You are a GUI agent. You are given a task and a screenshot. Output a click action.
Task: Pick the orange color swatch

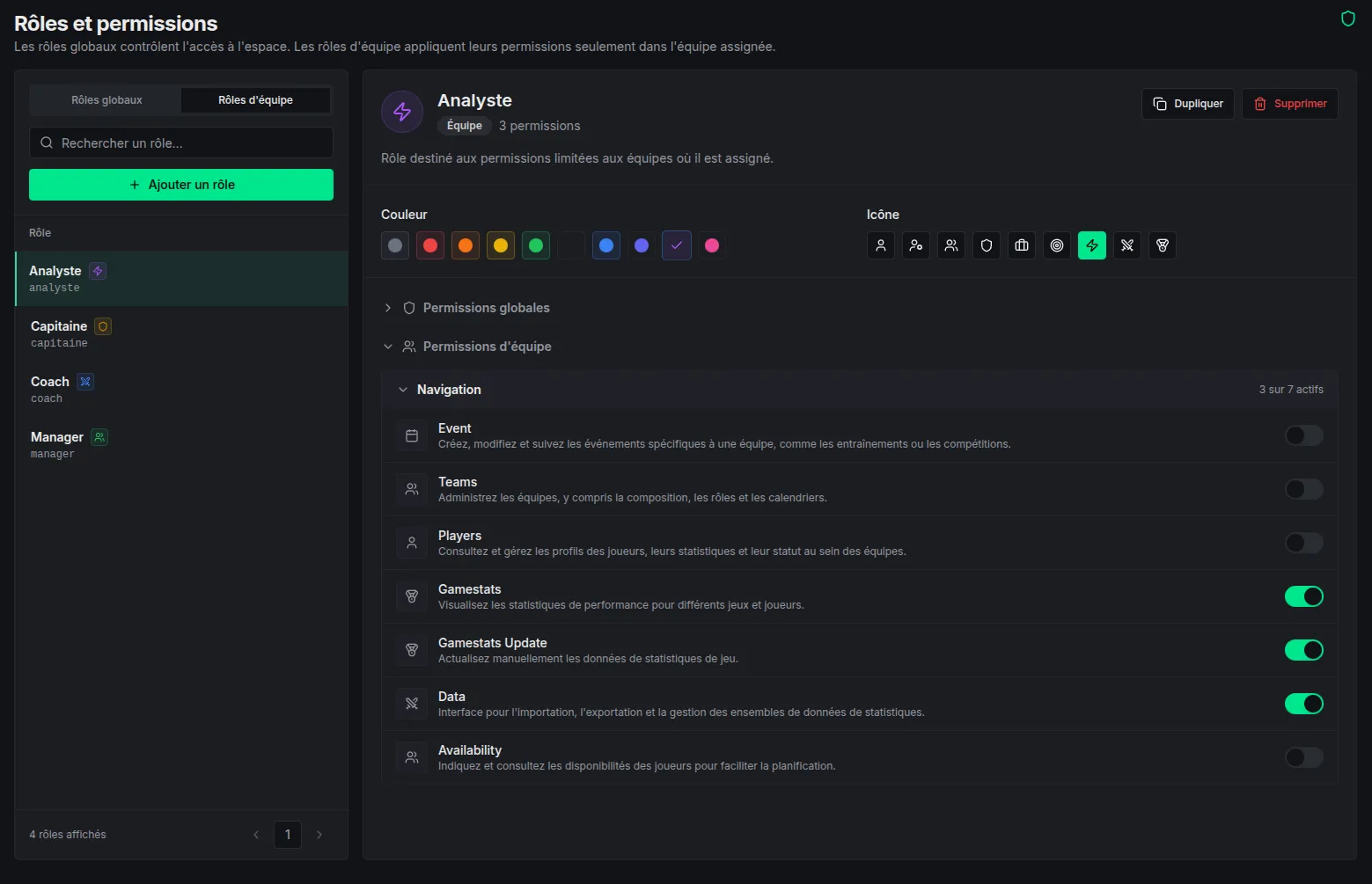tap(466, 245)
